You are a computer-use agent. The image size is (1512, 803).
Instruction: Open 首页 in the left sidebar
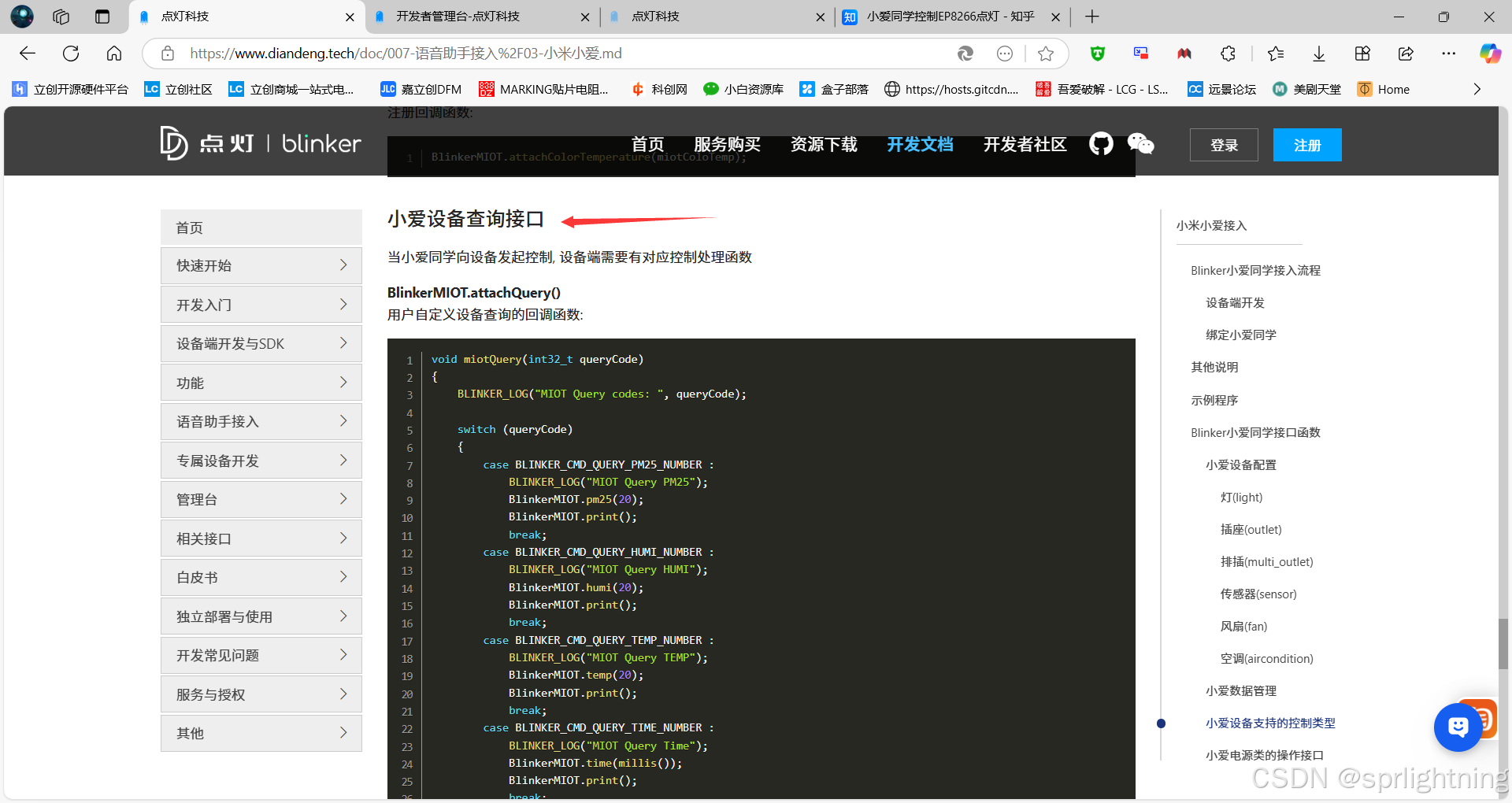pos(261,228)
